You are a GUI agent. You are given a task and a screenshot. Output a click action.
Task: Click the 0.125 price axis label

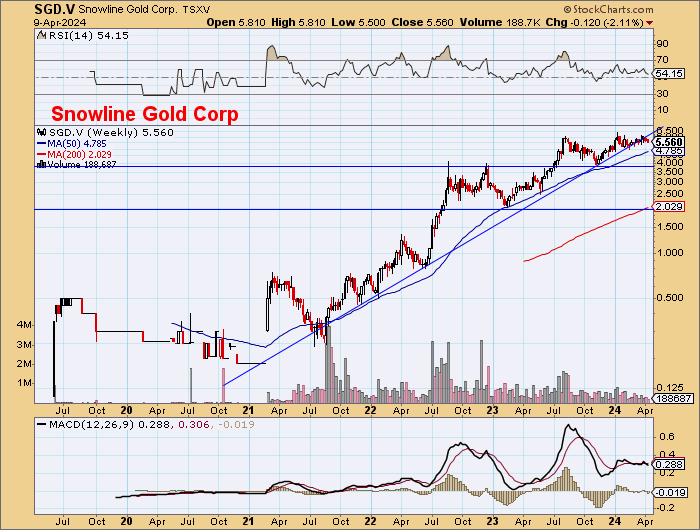(670, 388)
